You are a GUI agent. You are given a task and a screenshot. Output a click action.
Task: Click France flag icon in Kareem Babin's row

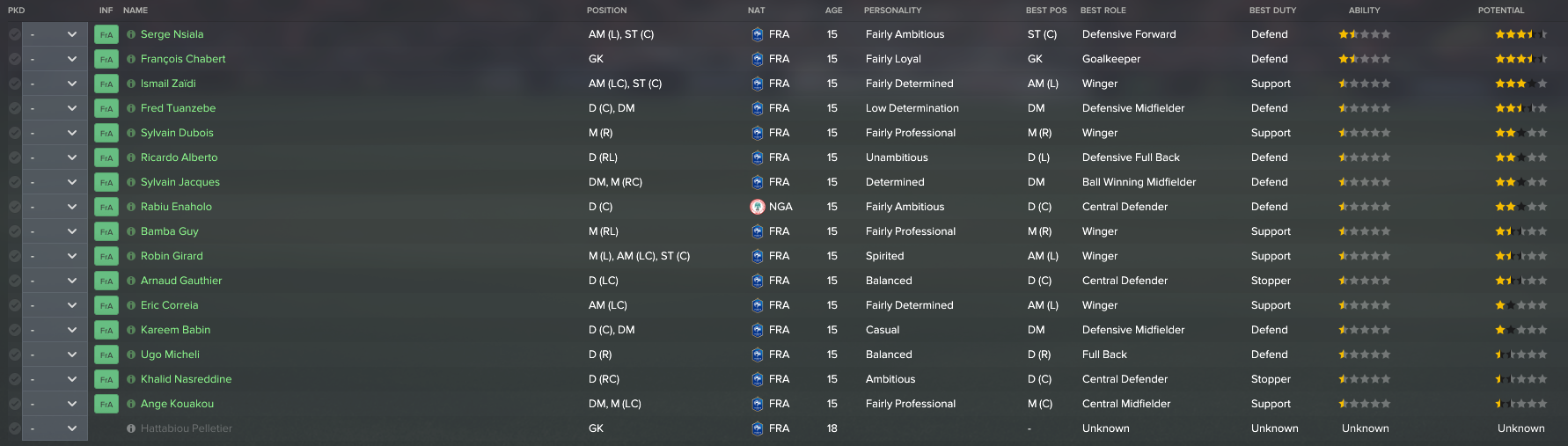tap(758, 330)
